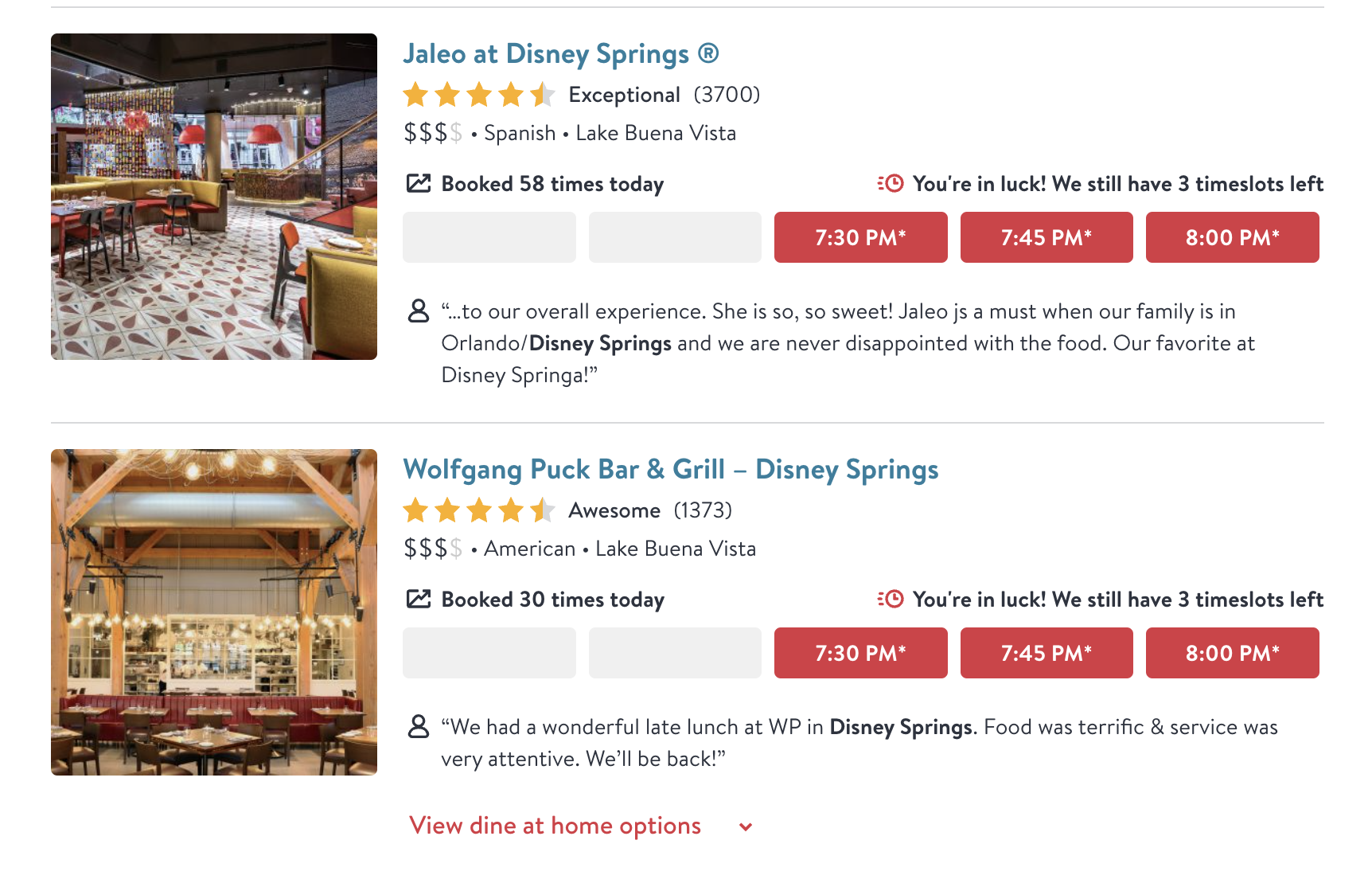Screen dimensions: 1372x887
Task: Select 8:00 PM slot for Wolfgang Puck
Action: tap(1232, 653)
